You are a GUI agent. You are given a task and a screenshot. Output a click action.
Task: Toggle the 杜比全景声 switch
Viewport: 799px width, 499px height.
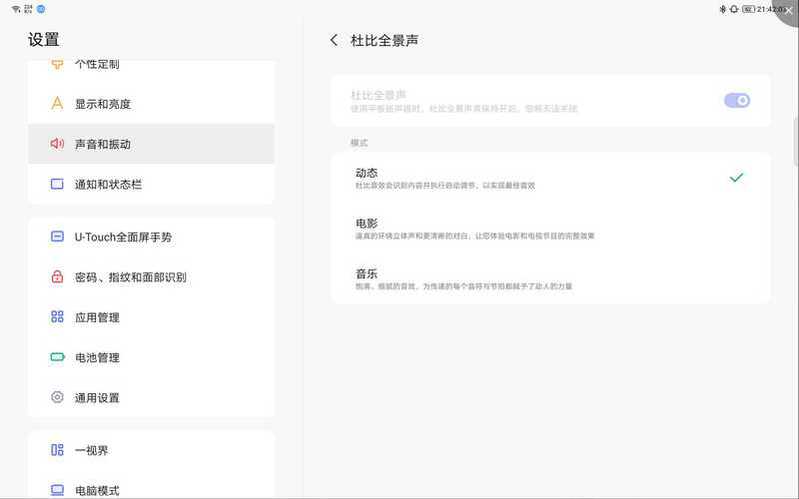pos(737,100)
